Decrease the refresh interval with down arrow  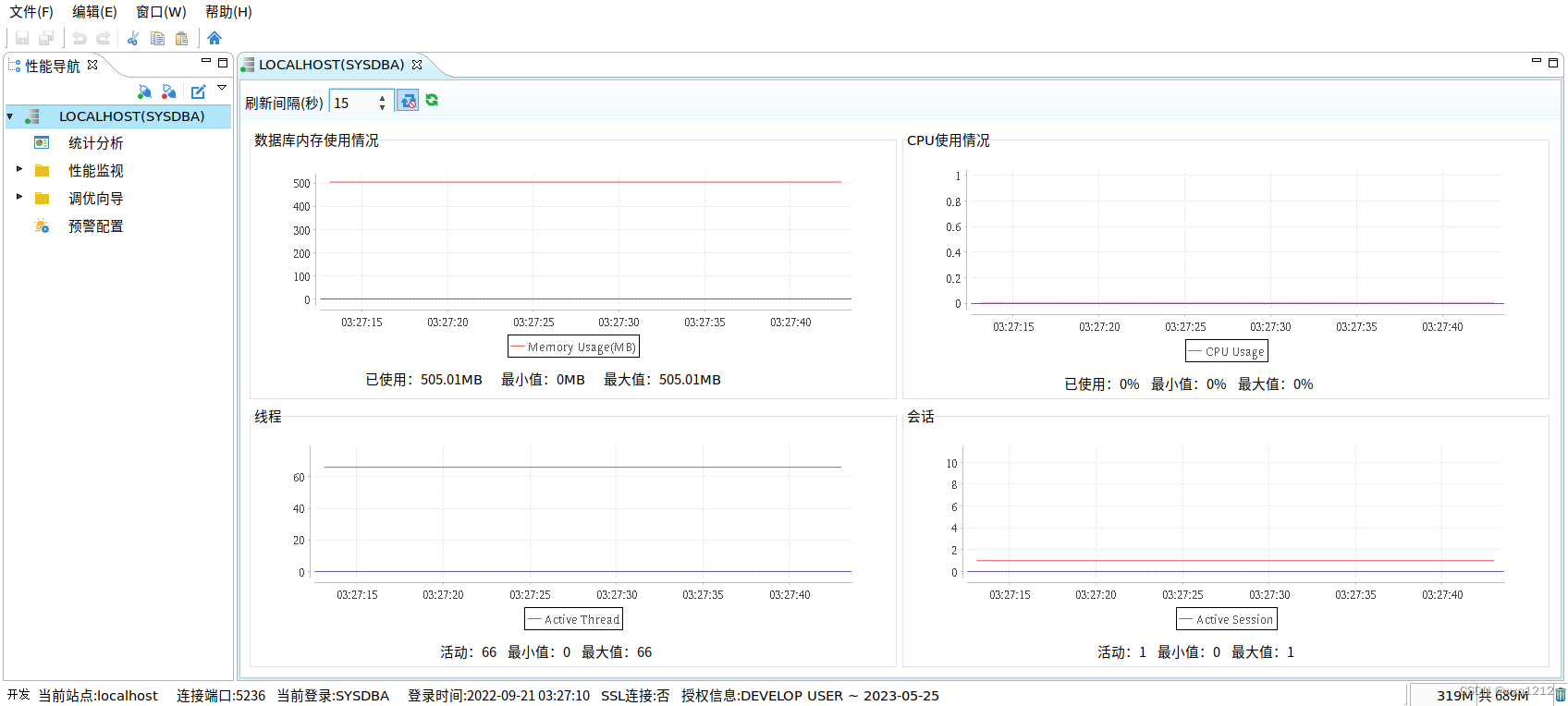click(382, 108)
